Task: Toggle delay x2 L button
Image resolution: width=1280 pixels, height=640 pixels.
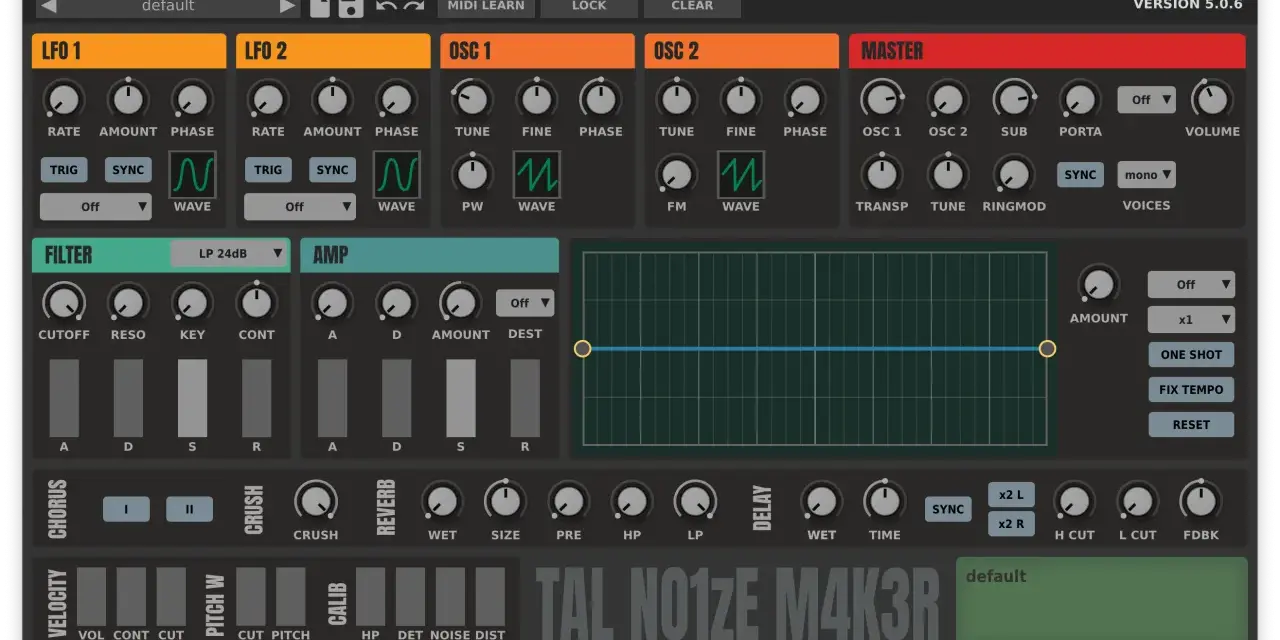Action: [1011, 495]
